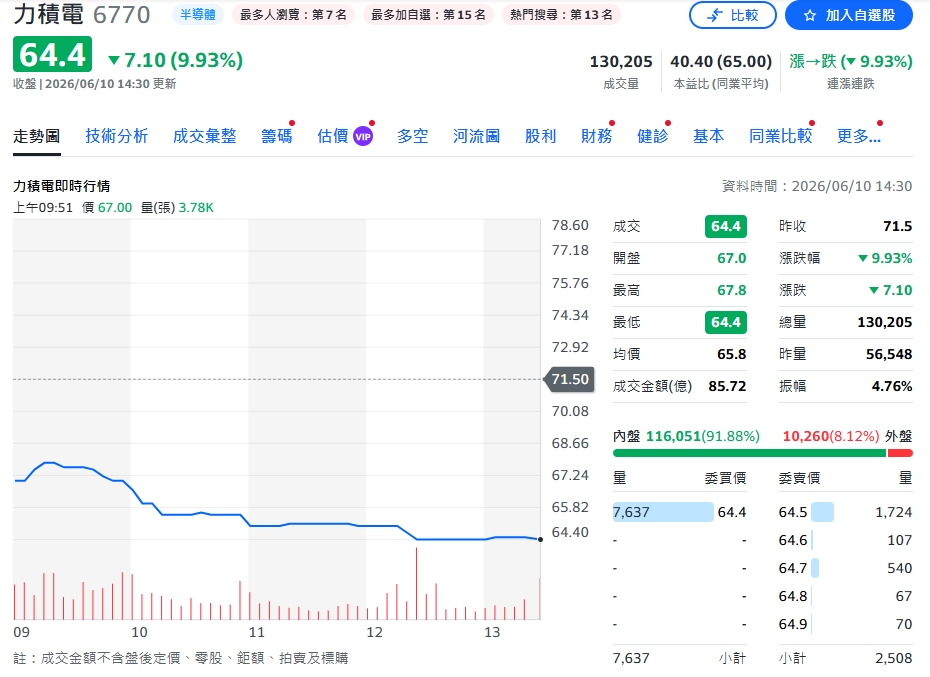930x677 pixels.
Task: Open the 健診 tab
Action: point(652,136)
